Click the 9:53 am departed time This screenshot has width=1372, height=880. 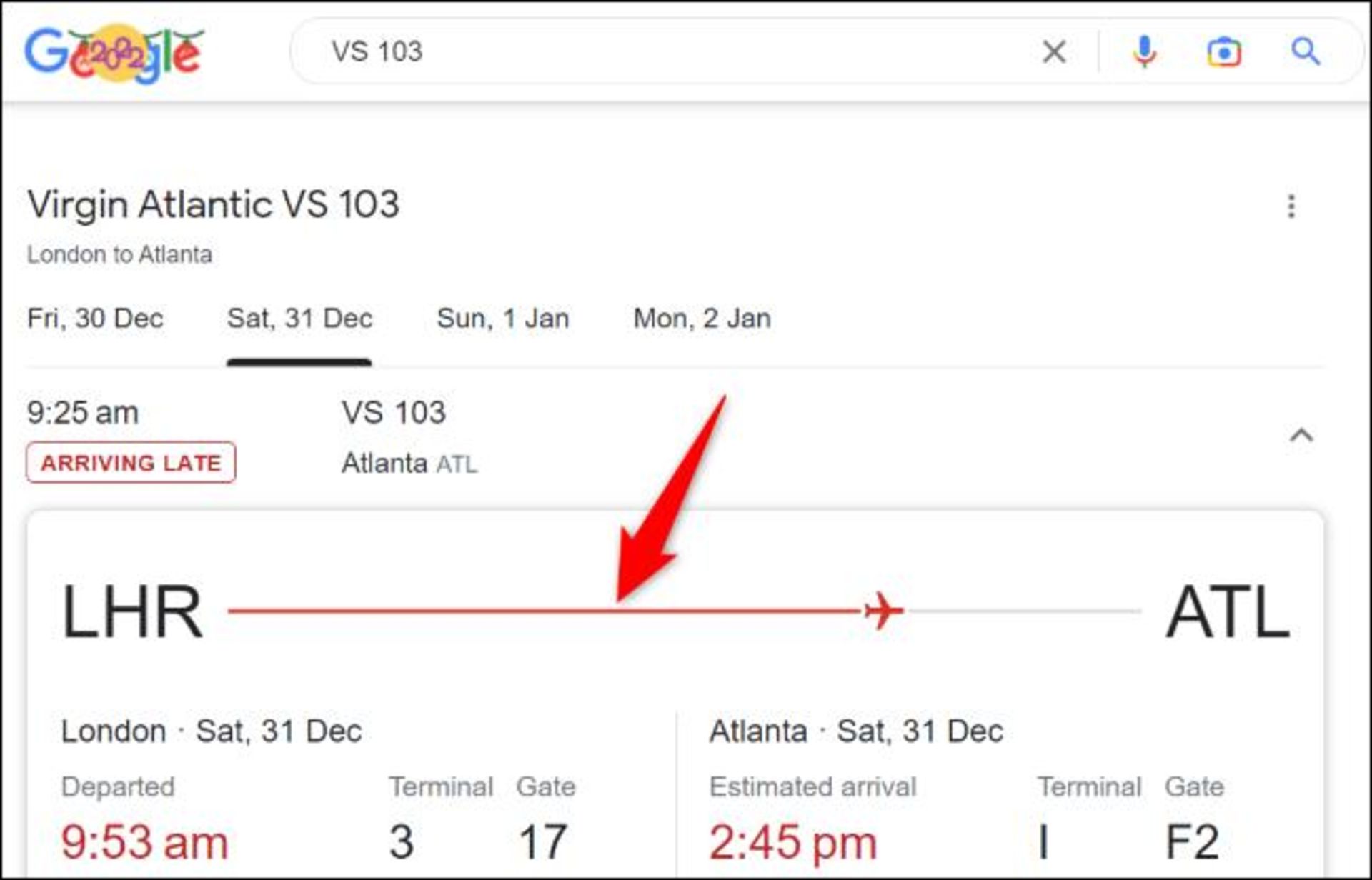pyautogui.click(x=144, y=842)
